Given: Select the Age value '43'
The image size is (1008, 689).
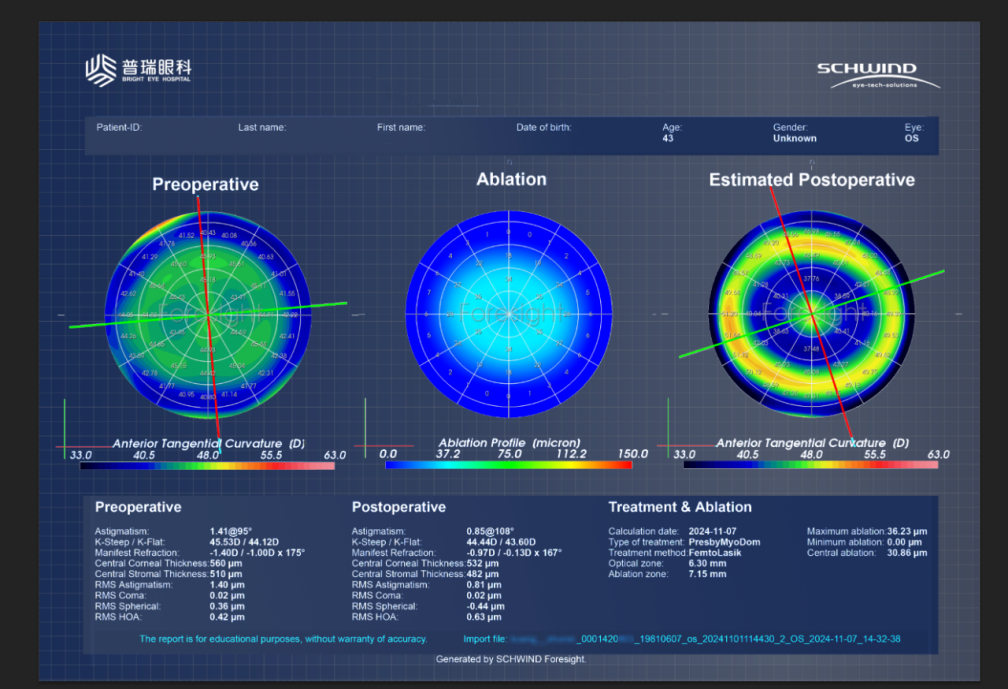Looking at the screenshot, I should pyautogui.click(x=668, y=138).
